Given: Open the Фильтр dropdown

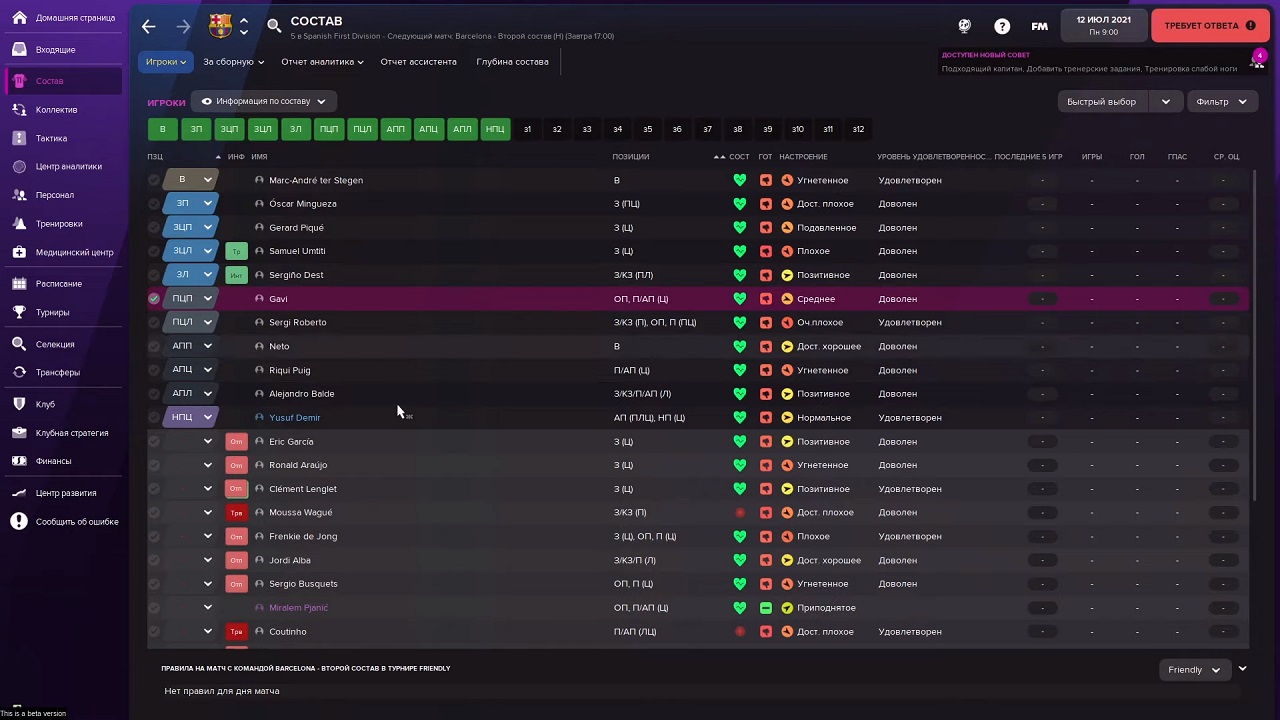Looking at the screenshot, I should click(1221, 102).
